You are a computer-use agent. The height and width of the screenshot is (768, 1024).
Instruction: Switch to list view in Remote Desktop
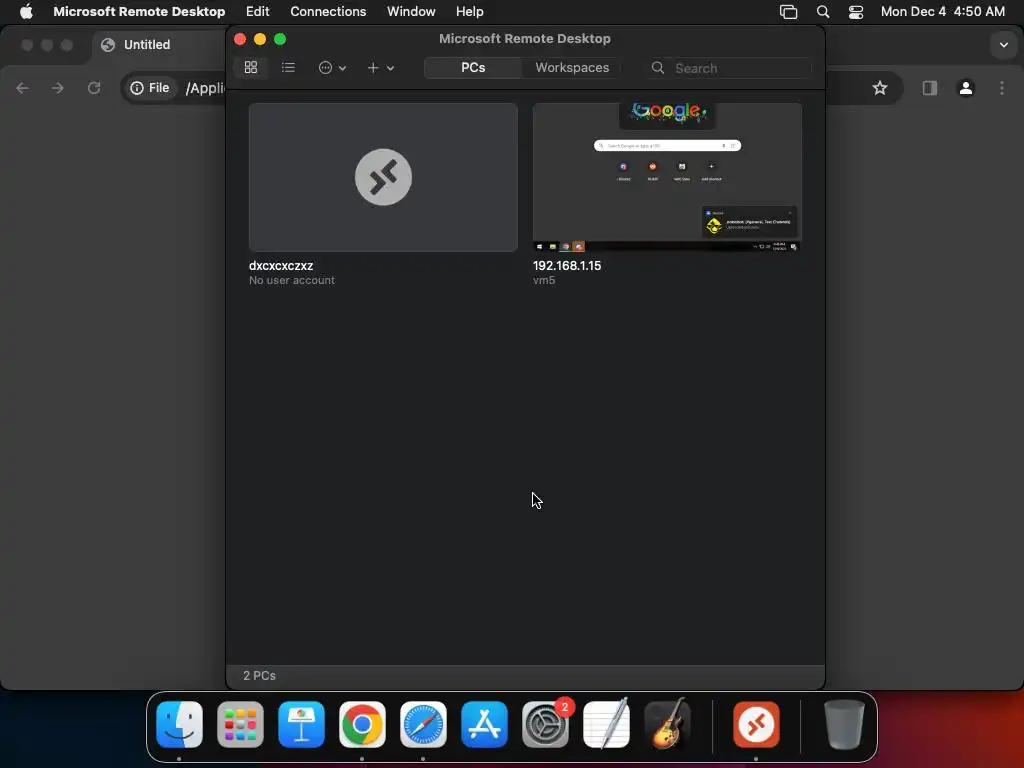pyautogui.click(x=288, y=67)
